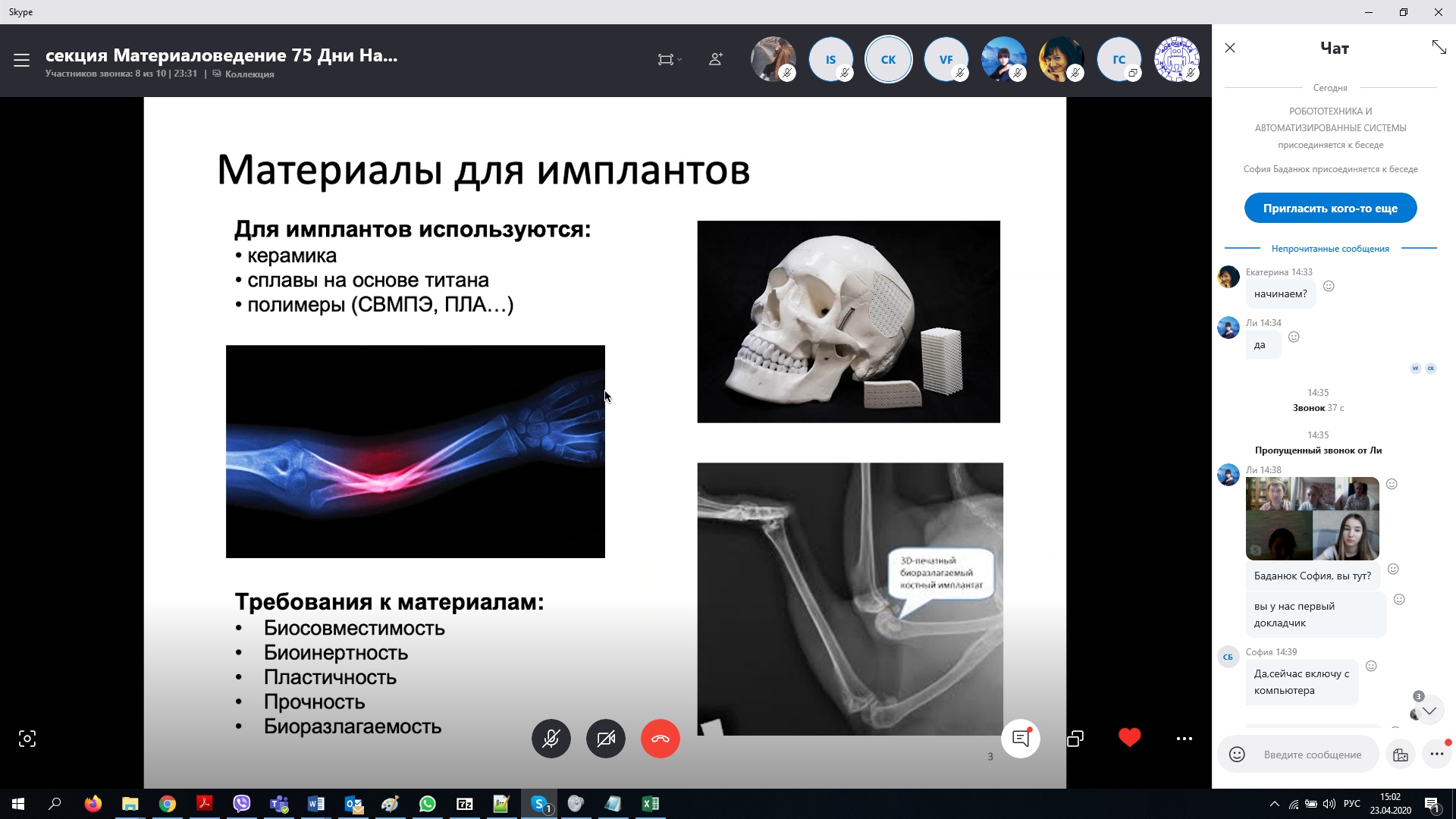End the call with red hang-up button
The image size is (1456, 819).
coord(661,739)
